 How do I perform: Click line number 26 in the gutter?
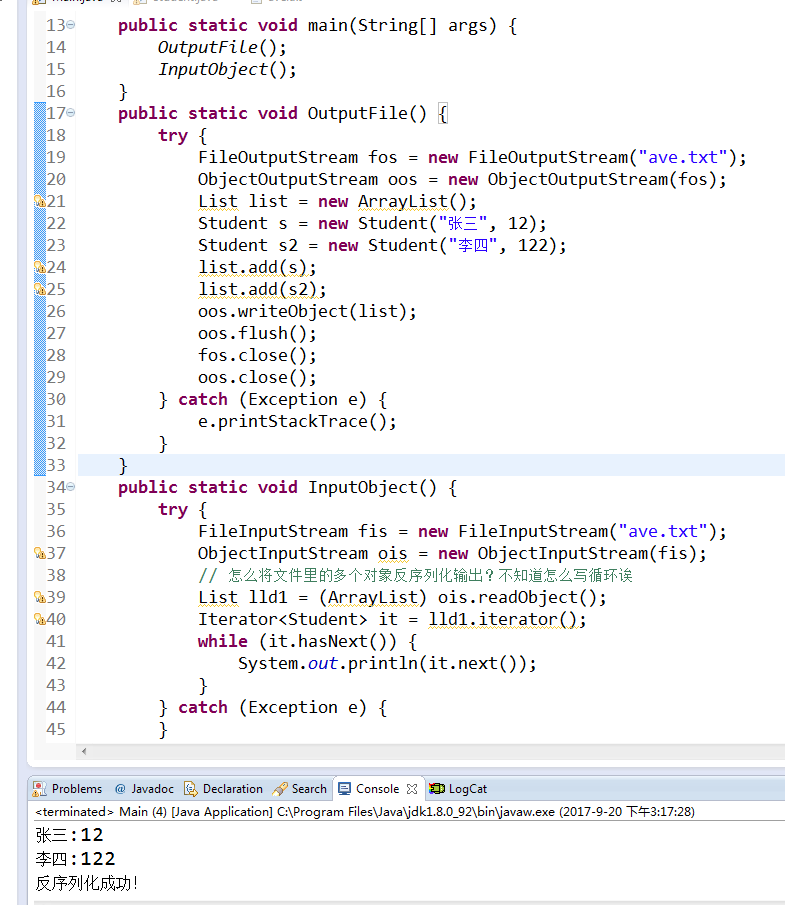click(x=56, y=312)
